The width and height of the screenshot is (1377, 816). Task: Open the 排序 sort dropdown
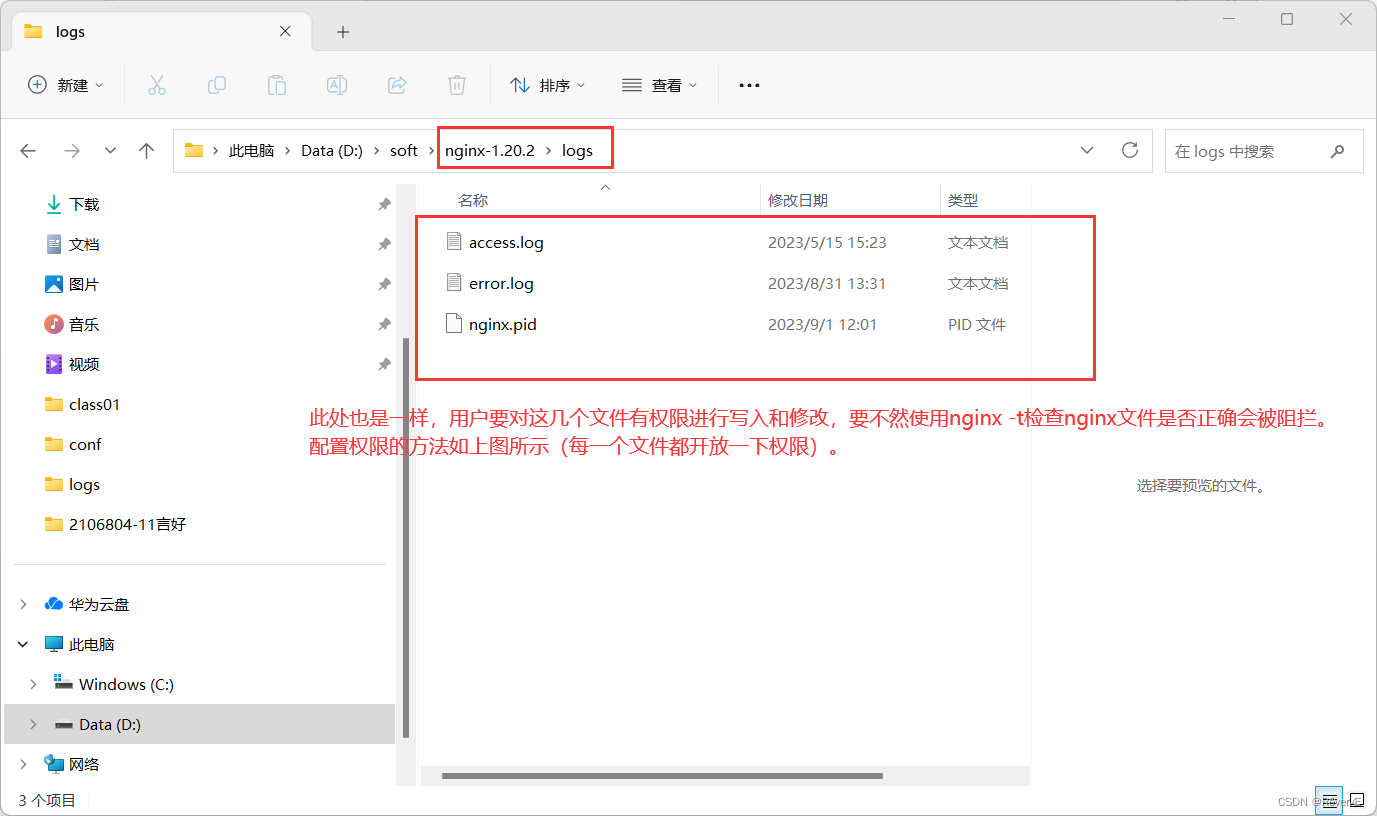[x=548, y=85]
